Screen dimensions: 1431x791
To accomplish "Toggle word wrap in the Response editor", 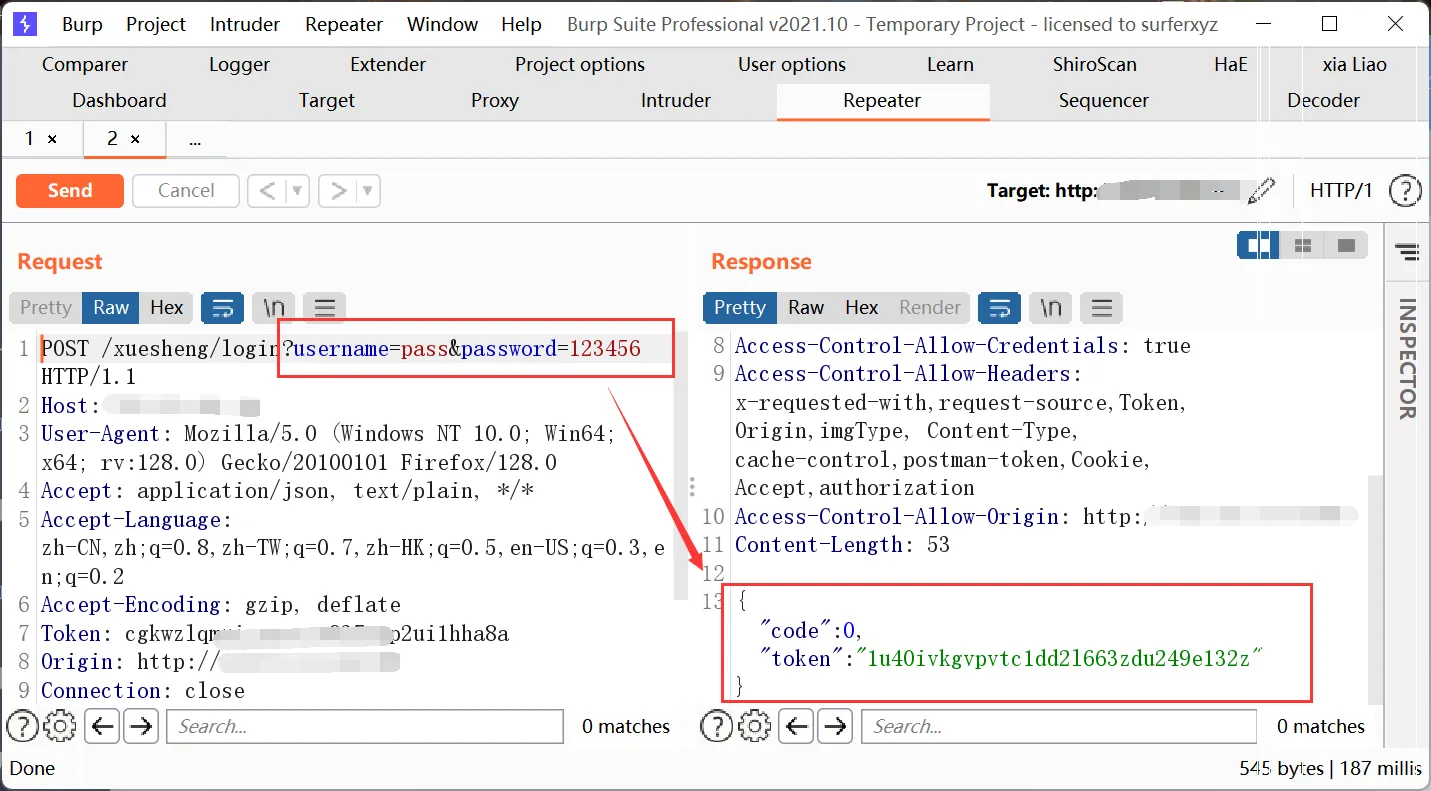I will [x=999, y=307].
